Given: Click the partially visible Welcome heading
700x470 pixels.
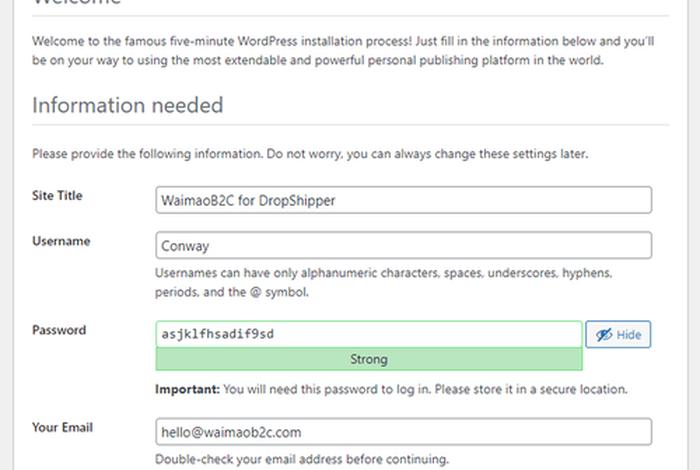Looking at the screenshot, I should pos(77,2).
